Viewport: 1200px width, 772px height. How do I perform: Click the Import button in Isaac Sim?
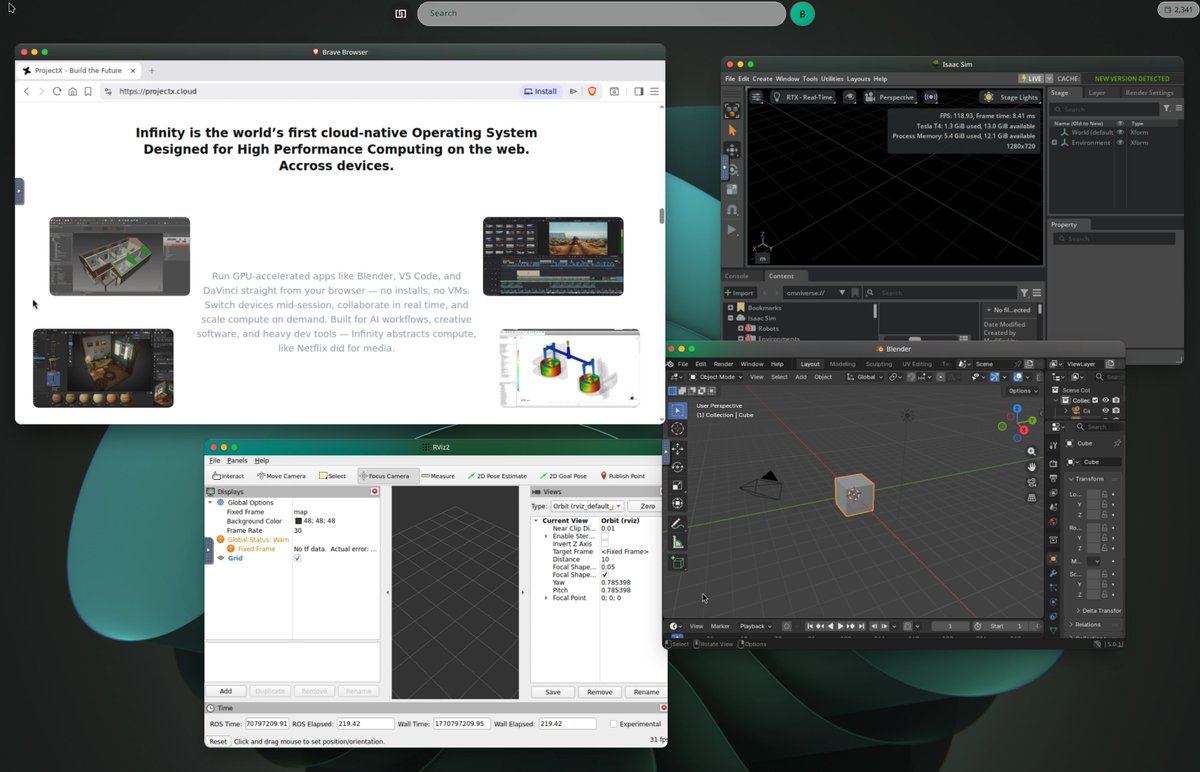coord(739,293)
